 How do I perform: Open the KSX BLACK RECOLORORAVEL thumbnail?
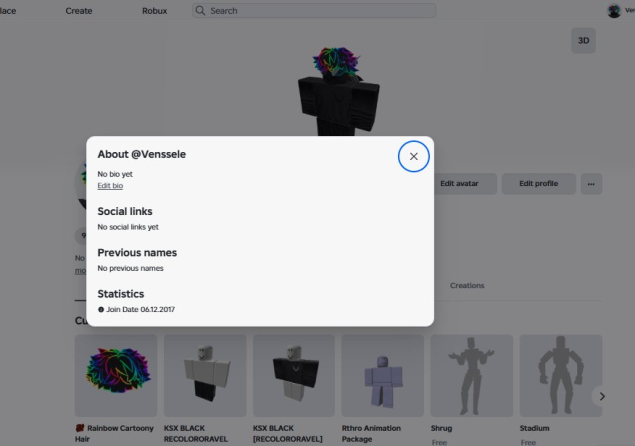[x=205, y=376]
